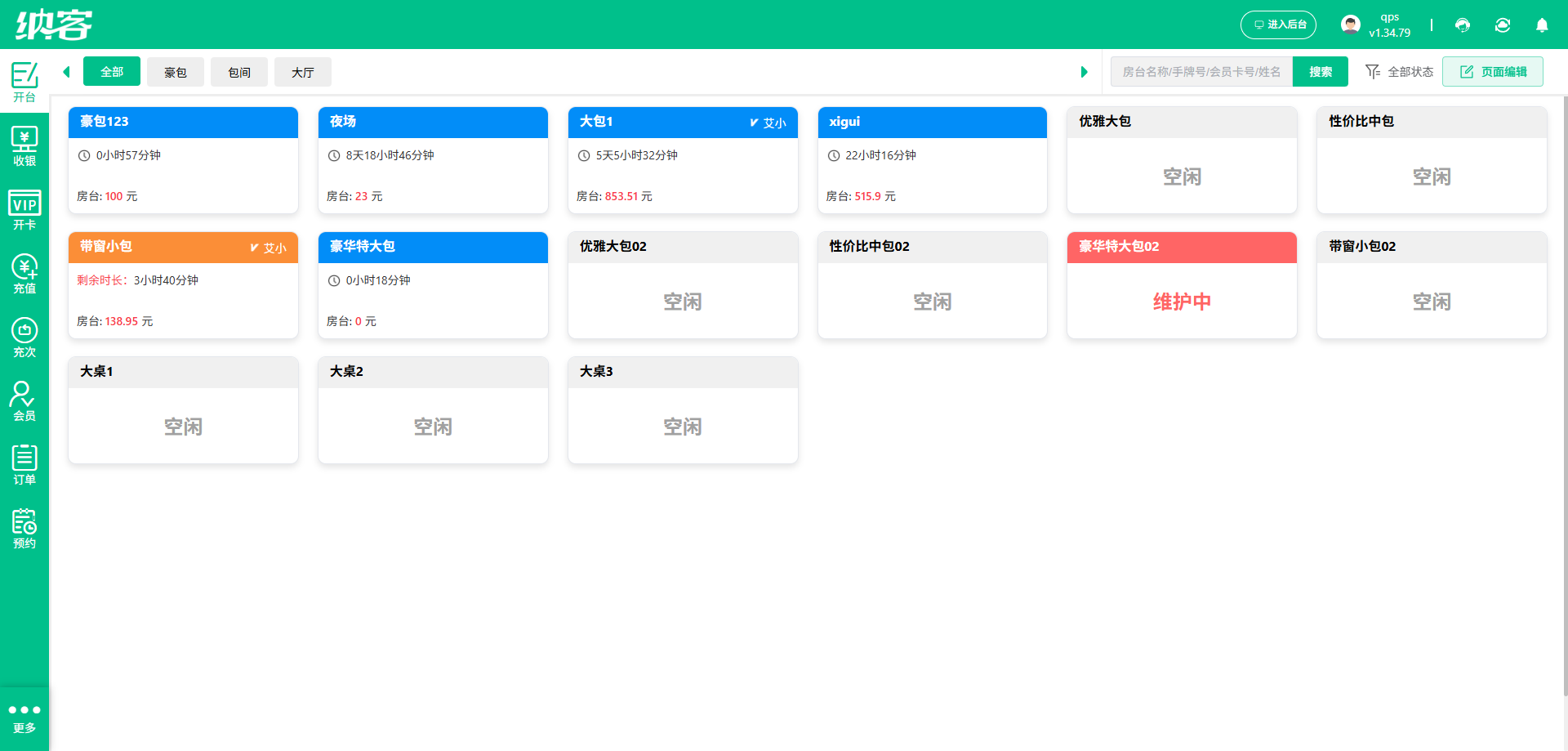The width and height of the screenshot is (1568, 751).
Task: Open the 开台 sidebar icon
Action: tap(24, 82)
